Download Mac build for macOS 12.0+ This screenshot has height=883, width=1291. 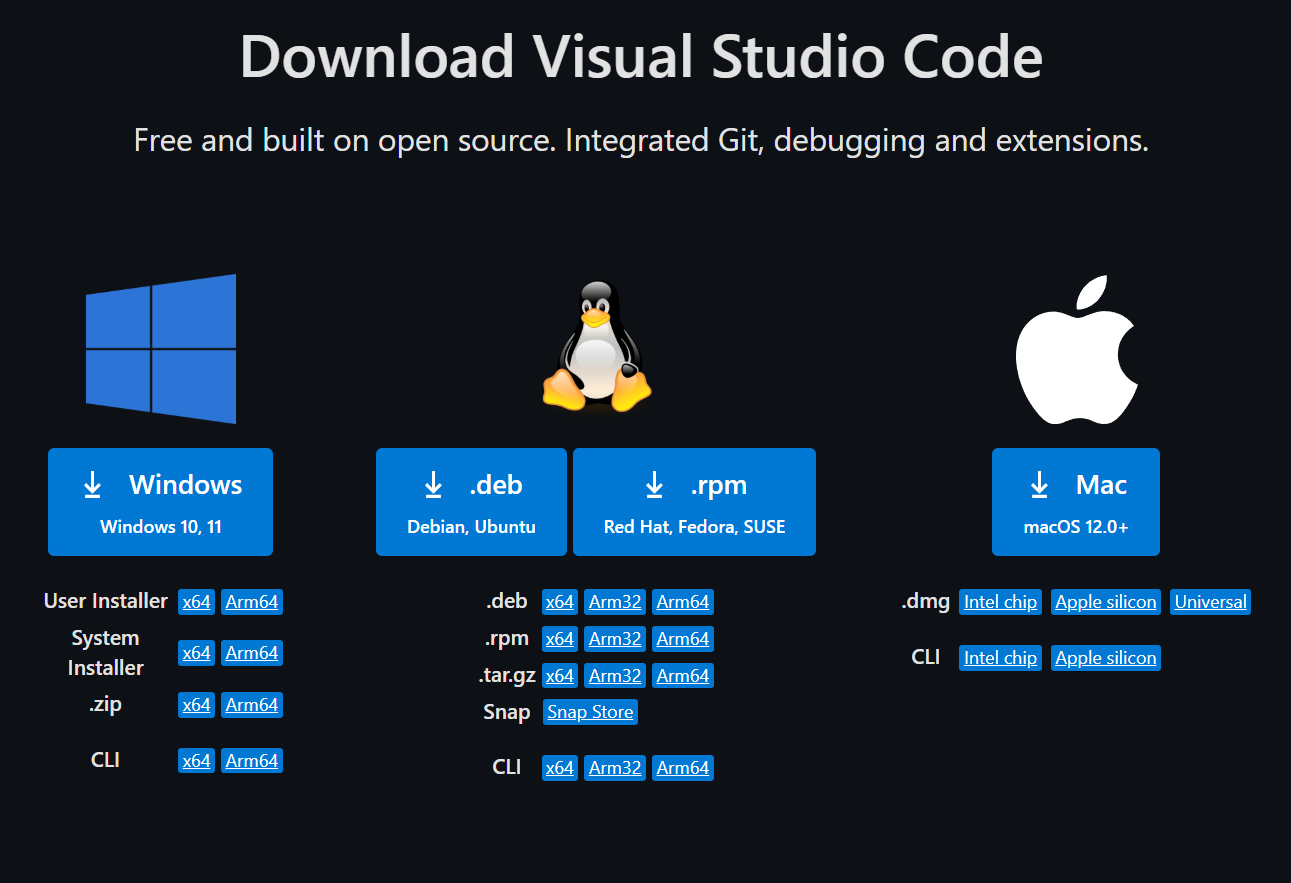pos(1075,501)
